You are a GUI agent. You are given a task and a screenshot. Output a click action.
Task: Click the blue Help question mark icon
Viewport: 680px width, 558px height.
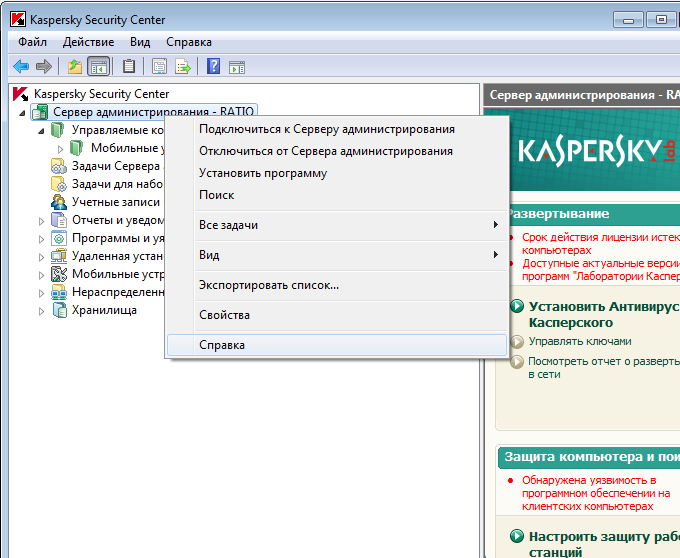[x=213, y=67]
